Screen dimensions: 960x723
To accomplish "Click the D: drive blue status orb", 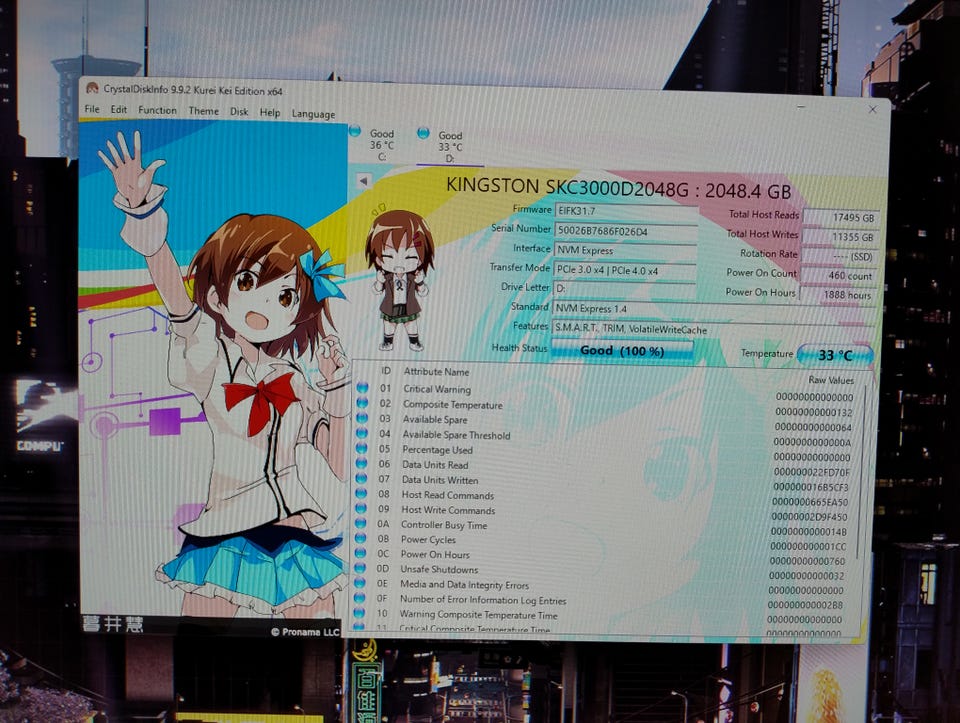I will [x=423, y=132].
